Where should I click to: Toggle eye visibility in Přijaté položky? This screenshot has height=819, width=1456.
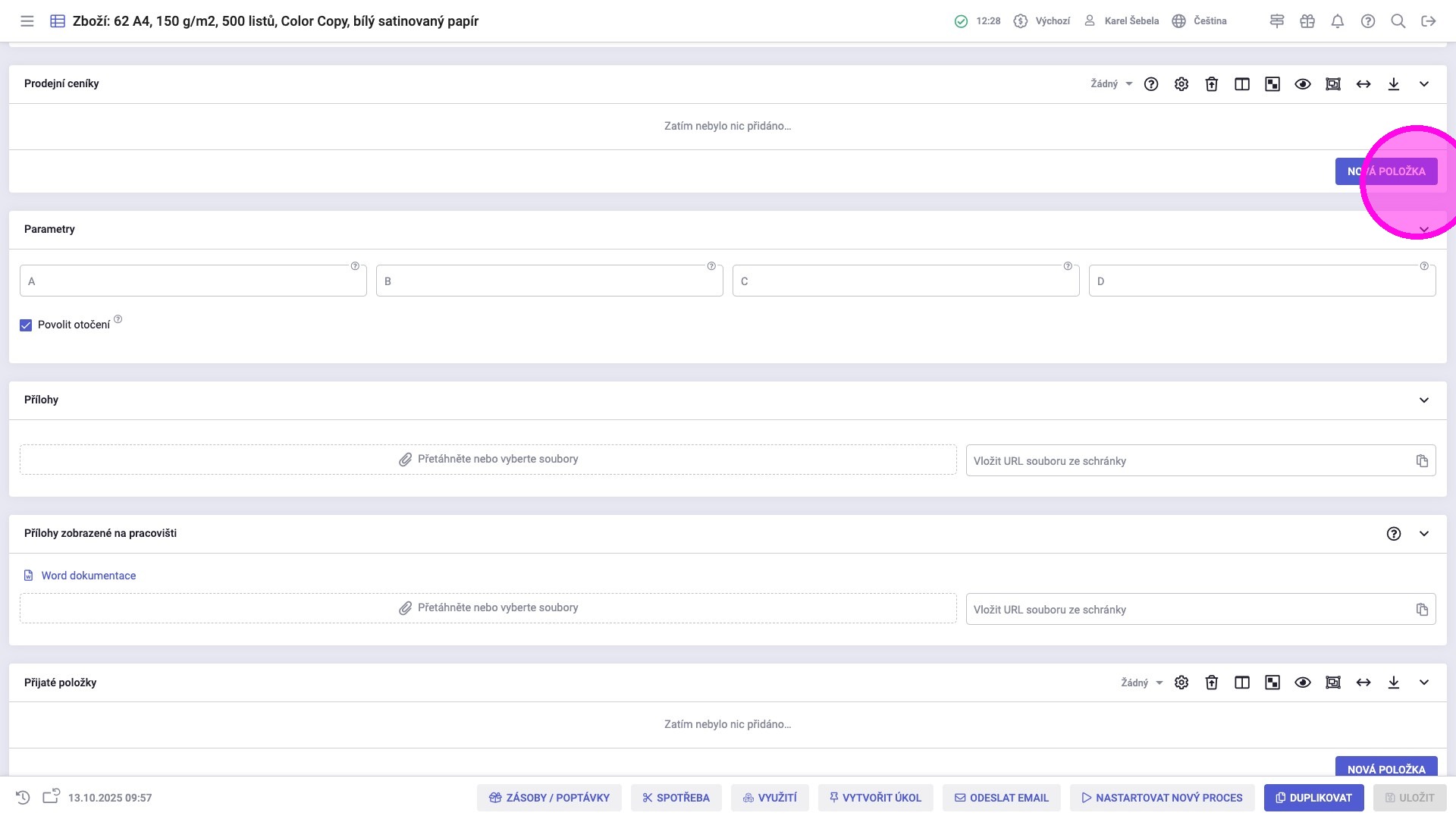coord(1303,682)
